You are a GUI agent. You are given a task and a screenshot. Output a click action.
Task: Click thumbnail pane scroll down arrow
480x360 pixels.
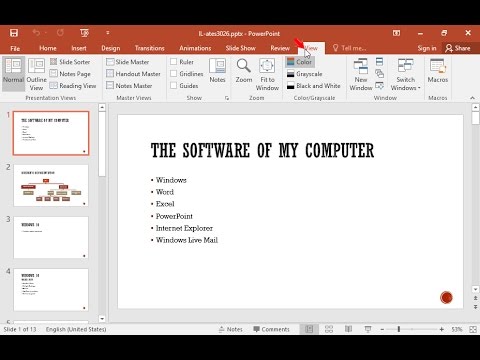(x=102, y=319)
